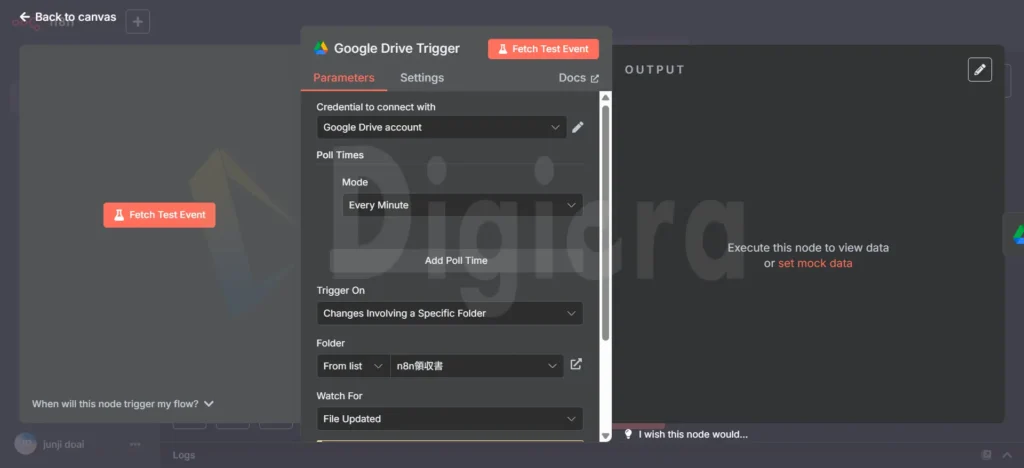This screenshot has height=468, width=1024.
Task: Click the junji doal avatar
Action: 25,444
